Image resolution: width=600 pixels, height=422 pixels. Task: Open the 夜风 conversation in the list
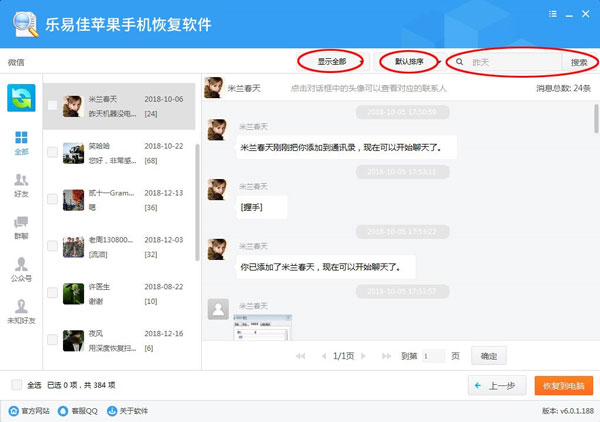pyautogui.click(x=119, y=341)
